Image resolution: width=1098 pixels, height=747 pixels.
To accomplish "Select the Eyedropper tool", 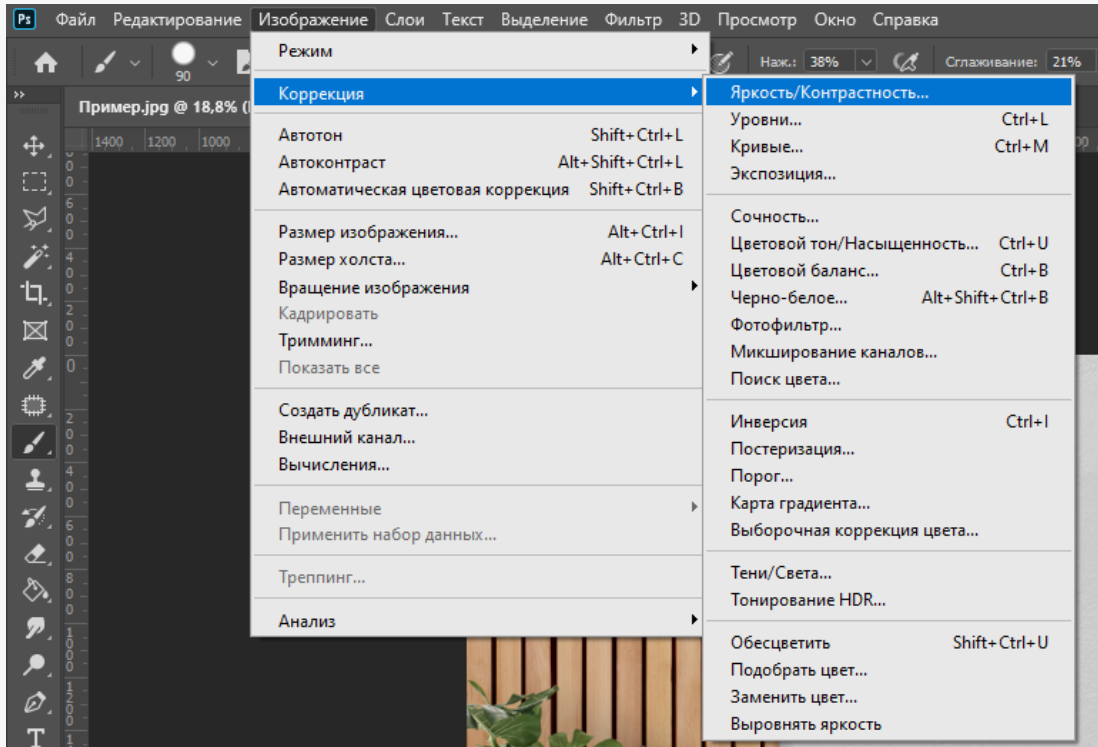I will (34, 370).
